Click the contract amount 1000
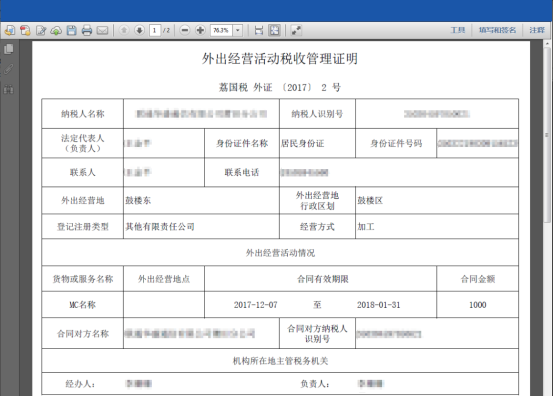This screenshot has height=396, width=554. pyautogui.click(x=478, y=305)
